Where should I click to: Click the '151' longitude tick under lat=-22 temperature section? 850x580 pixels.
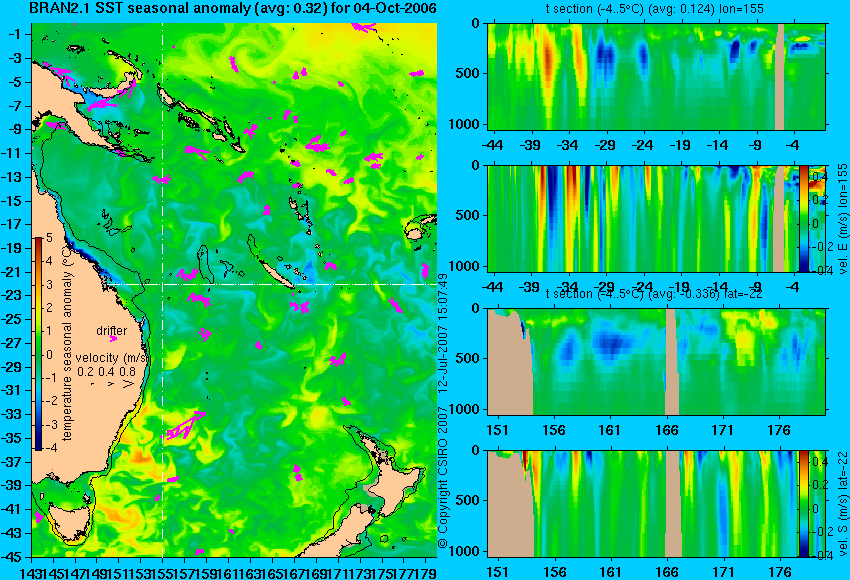point(497,430)
